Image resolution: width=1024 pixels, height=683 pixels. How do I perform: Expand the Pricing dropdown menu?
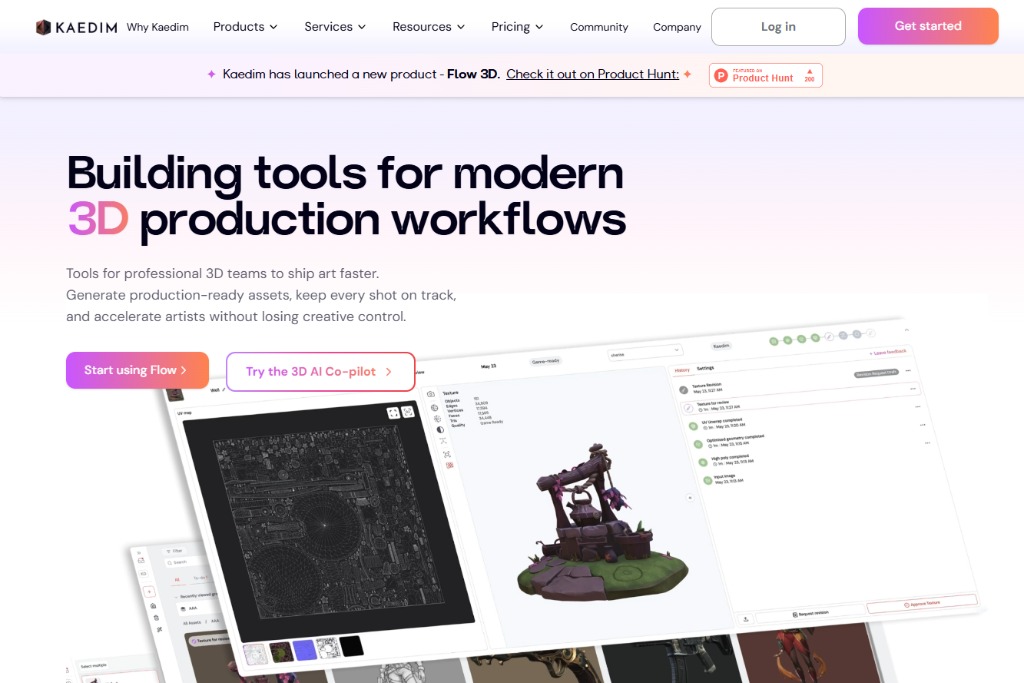(x=517, y=27)
